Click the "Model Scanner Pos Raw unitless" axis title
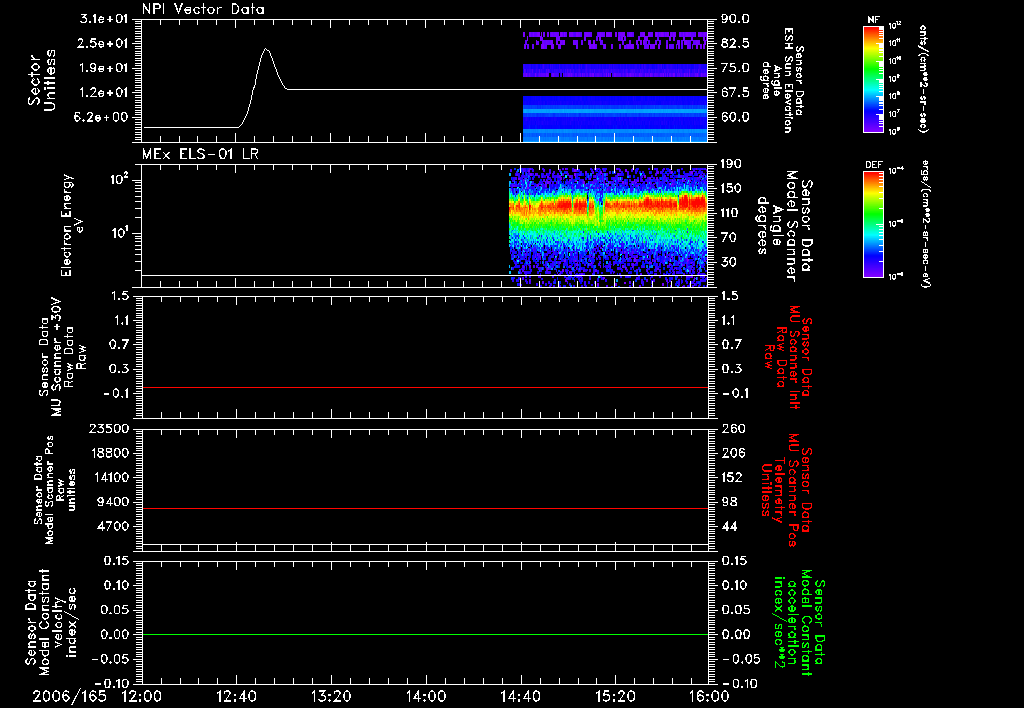This screenshot has width=1024, height=708. click(x=55, y=490)
